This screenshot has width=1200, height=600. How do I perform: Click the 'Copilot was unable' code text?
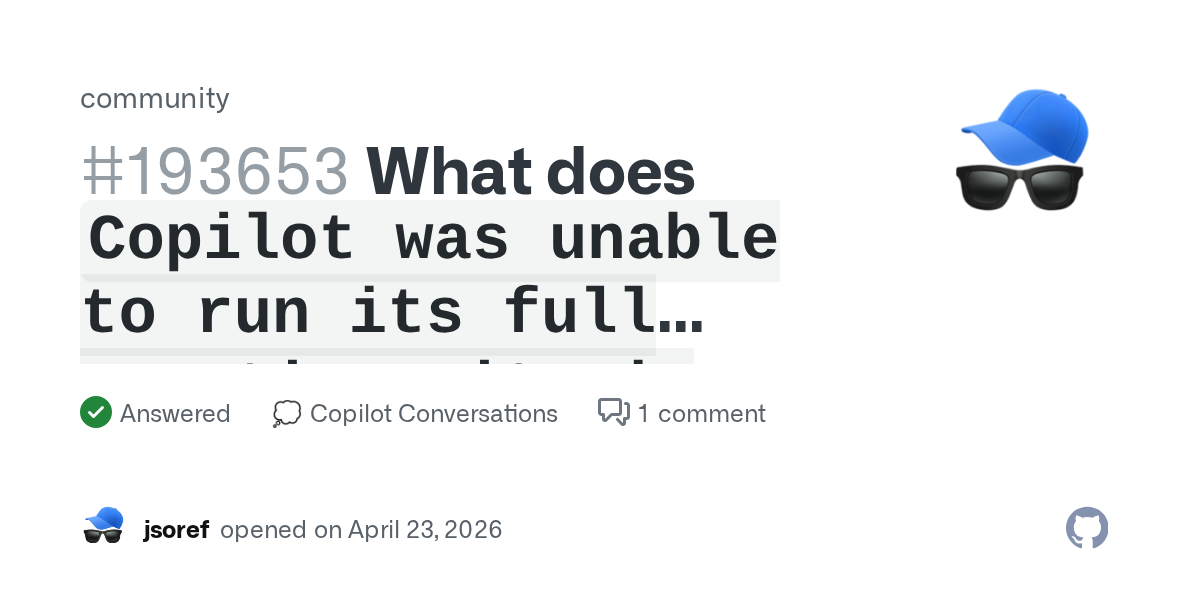tap(432, 239)
